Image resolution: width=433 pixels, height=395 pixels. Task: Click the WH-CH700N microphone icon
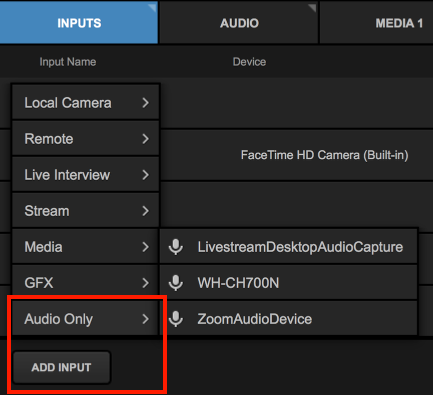176,283
